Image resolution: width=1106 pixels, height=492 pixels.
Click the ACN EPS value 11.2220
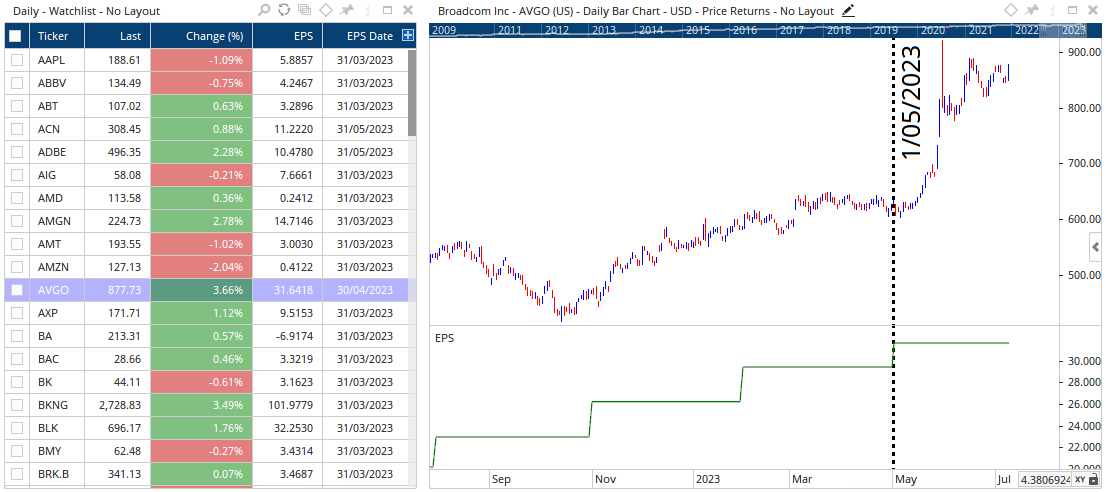pyautogui.click(x=287, y=129)
